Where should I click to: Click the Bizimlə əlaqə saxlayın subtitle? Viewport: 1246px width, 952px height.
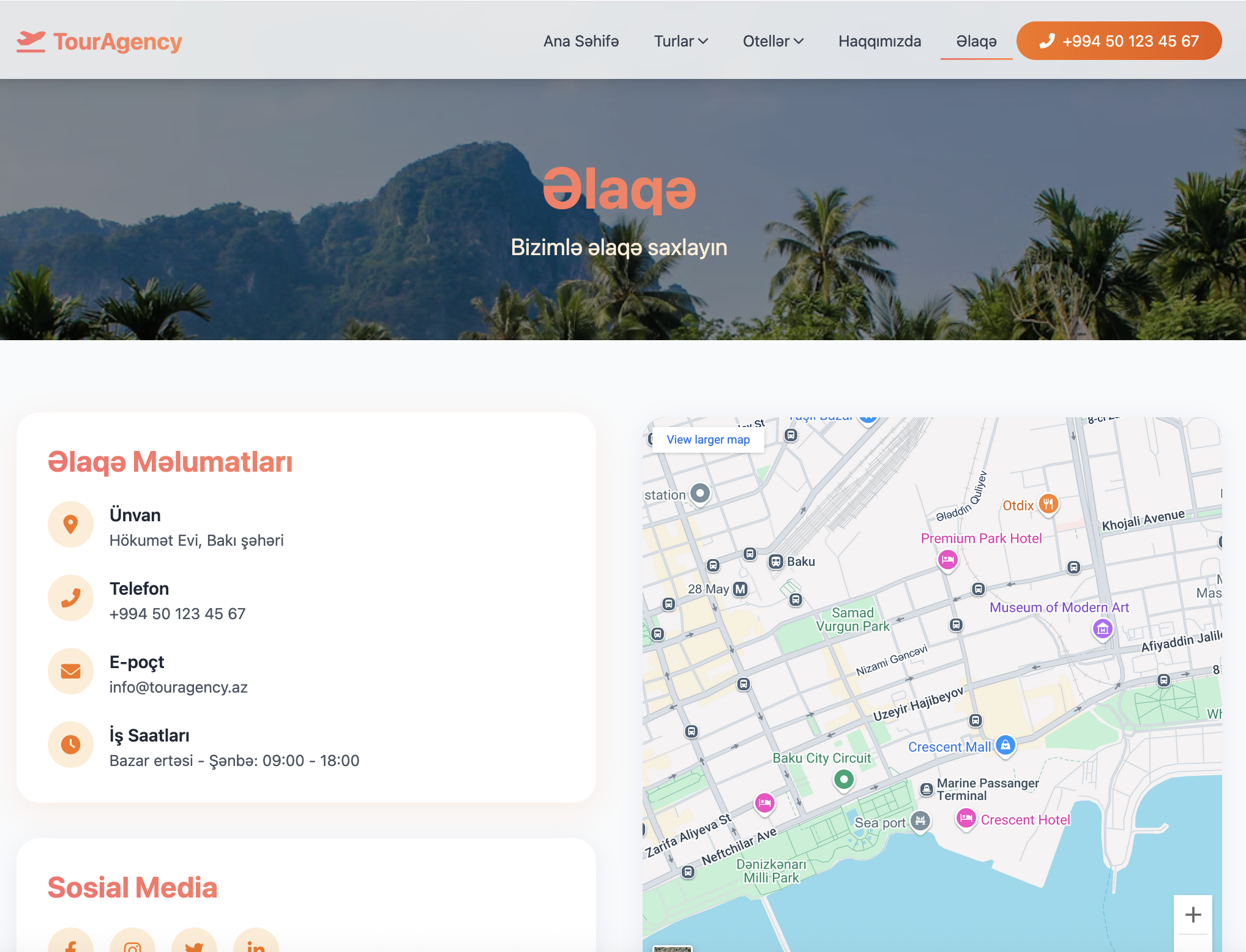click(x=619, y=247)
